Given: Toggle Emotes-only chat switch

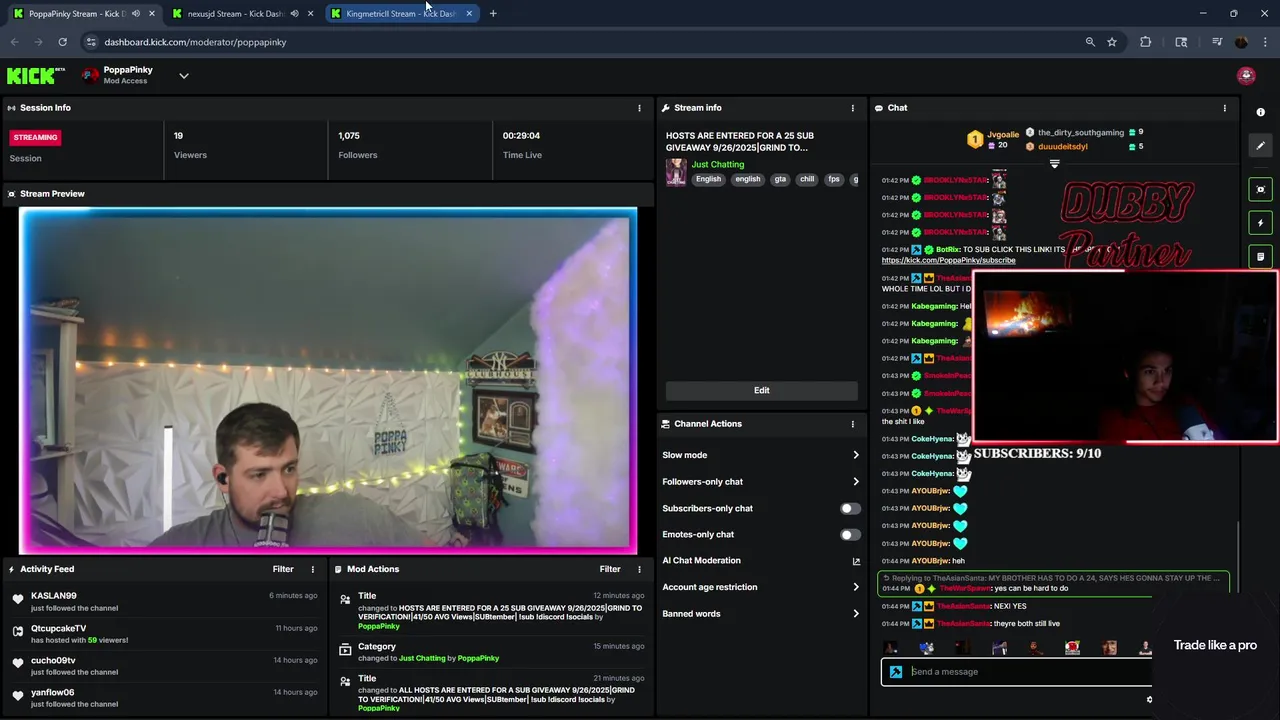Looking at the screenshot, I should [850, 535].
